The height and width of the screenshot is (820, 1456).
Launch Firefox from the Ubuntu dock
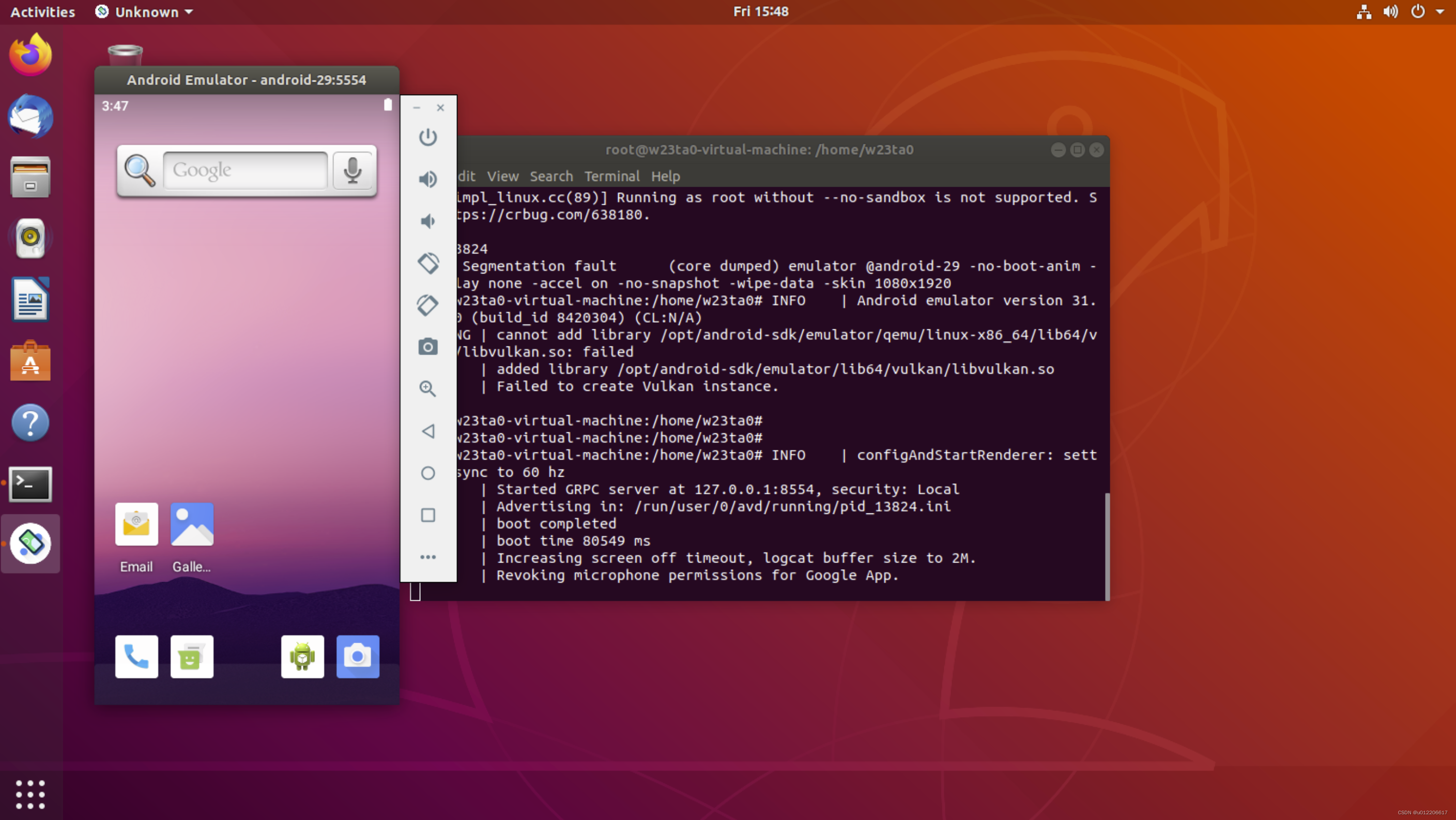coord(30,55)
